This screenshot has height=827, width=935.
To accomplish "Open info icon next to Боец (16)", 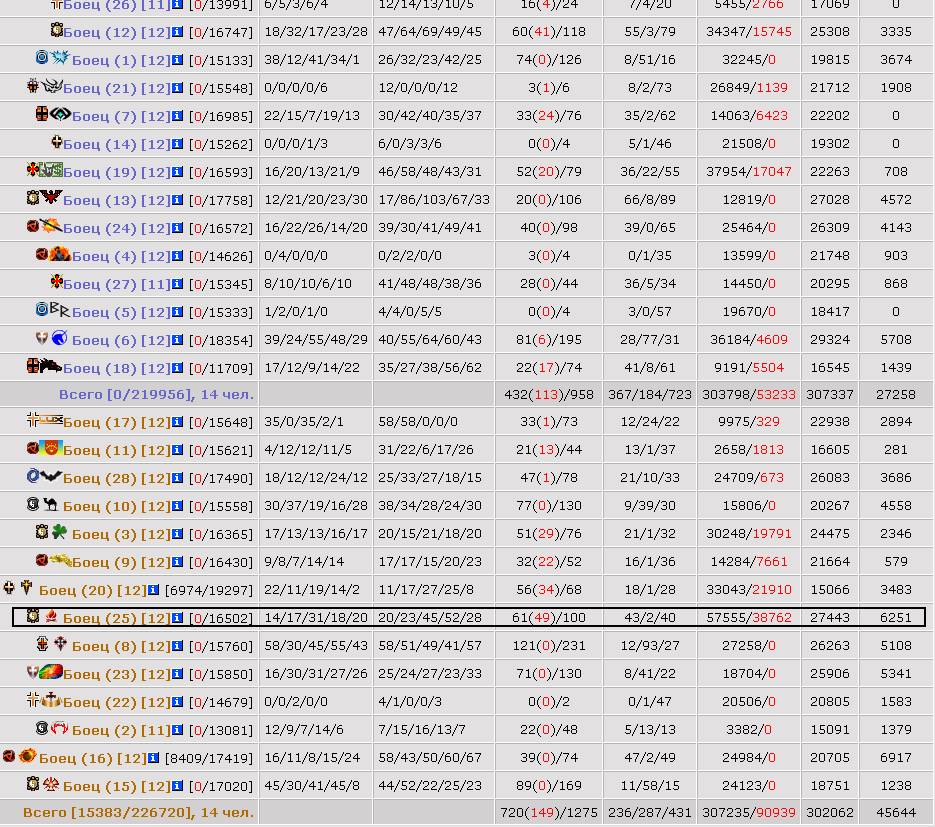I will [x=153, y=758].
